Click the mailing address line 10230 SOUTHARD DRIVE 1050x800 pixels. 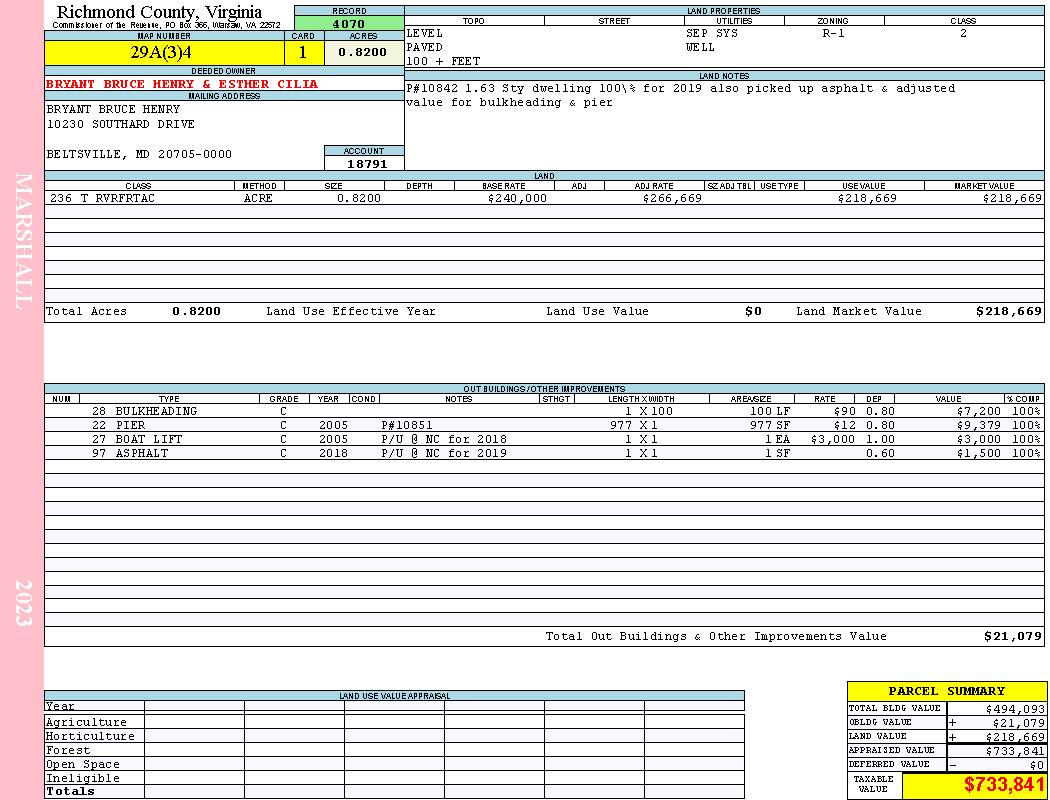point(121,125)
